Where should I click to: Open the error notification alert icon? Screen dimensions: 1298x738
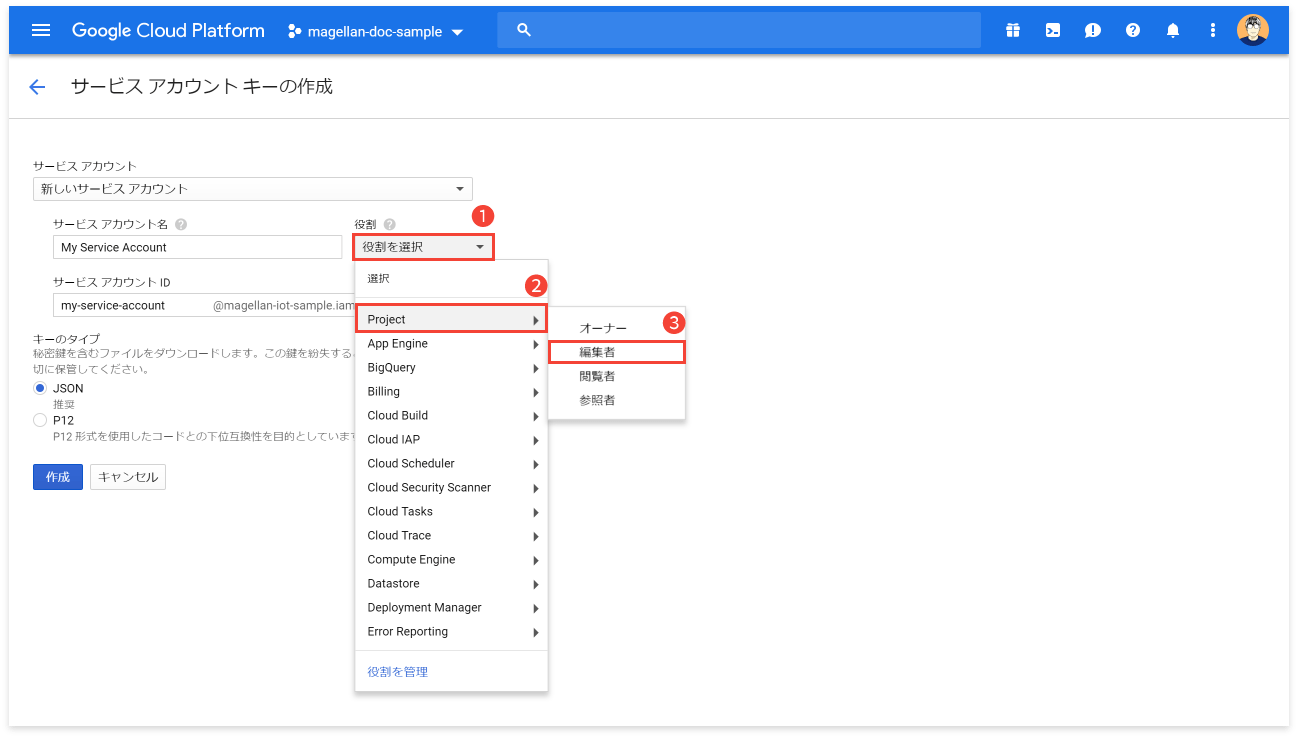[1093, 30]
